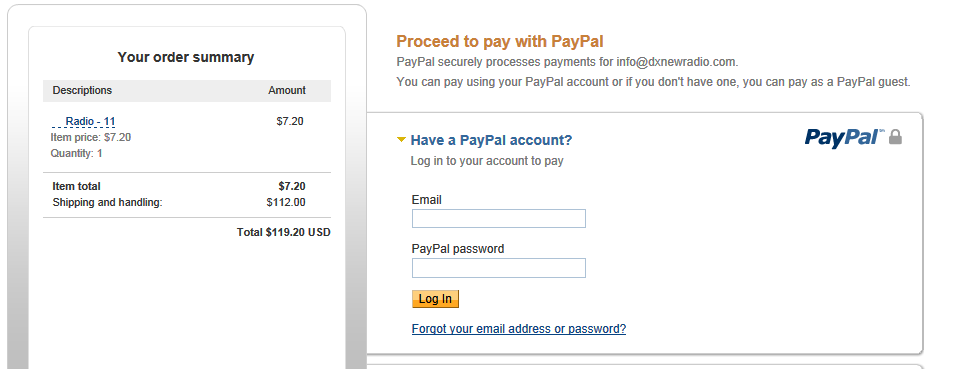
Task: Click the PayPal logo
Action: [x=845, y=137]
